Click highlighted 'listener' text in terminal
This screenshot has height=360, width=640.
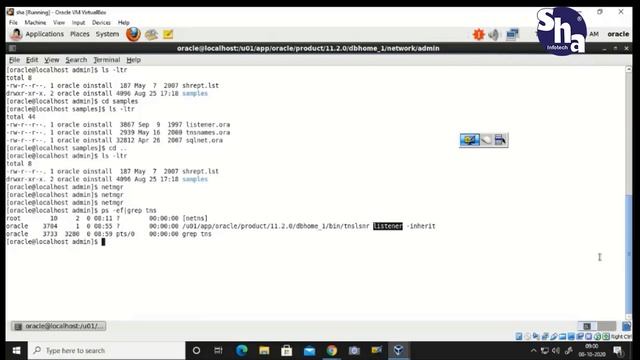point(388,226)
